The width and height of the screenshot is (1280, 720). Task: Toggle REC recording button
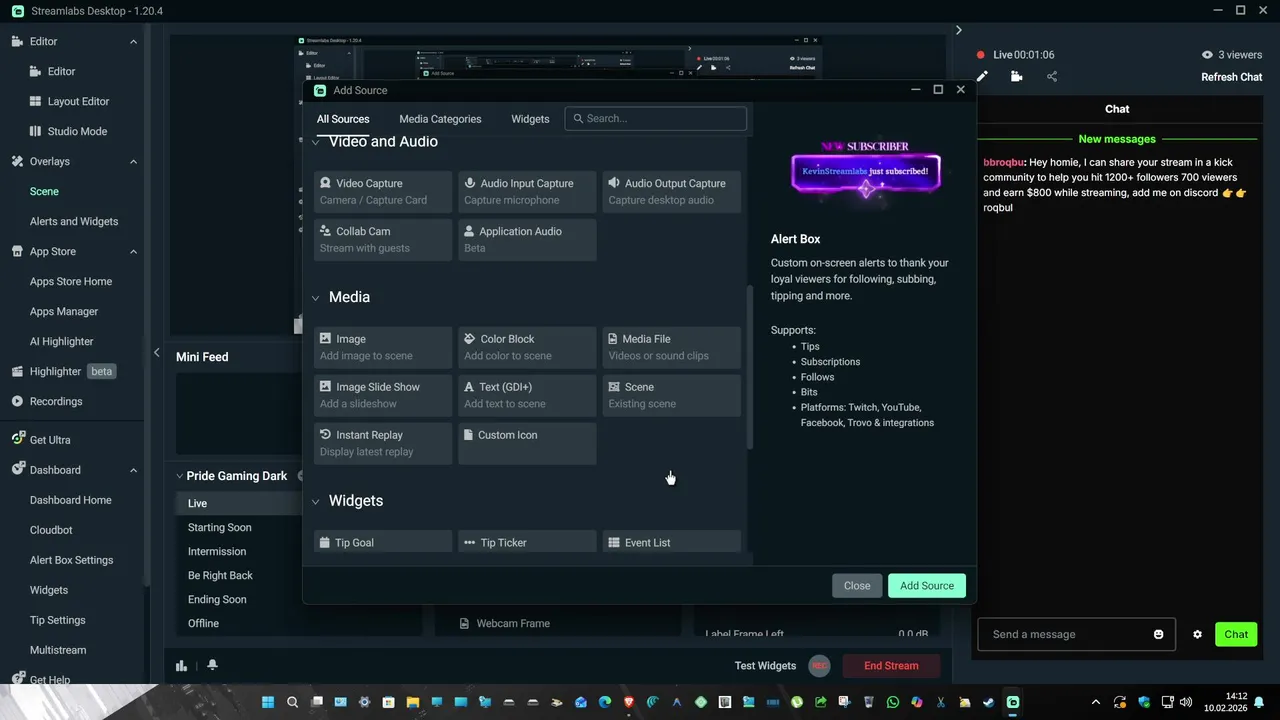tap(819, 666)
